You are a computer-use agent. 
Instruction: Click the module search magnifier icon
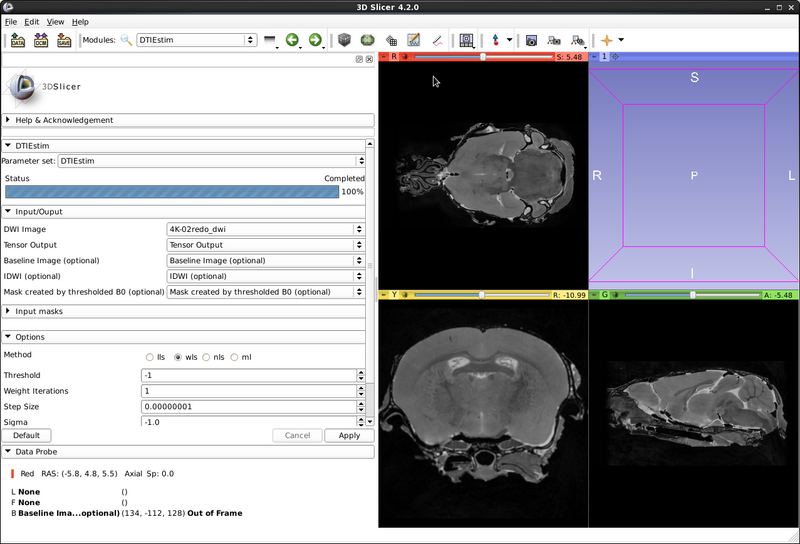pos(126,40)
